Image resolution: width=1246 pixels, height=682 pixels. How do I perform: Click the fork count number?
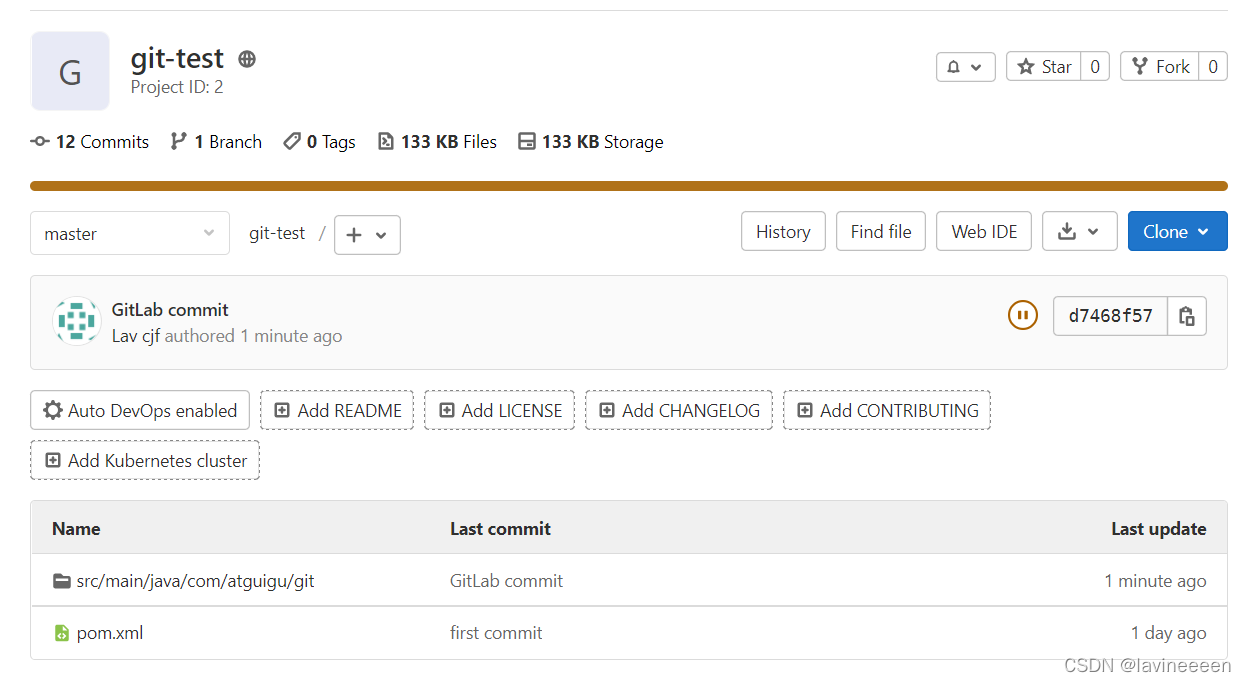tap(1213, 67)
